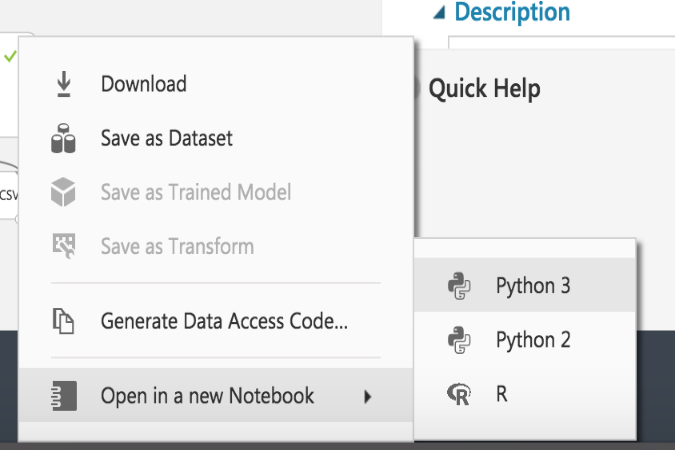
Task: Pick R as the notebook language
Action: (x=502, y=394)
